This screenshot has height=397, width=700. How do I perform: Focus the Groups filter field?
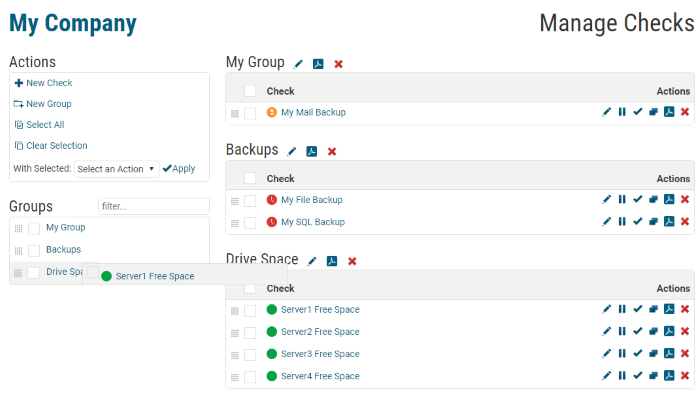click(x=154, y=206)
